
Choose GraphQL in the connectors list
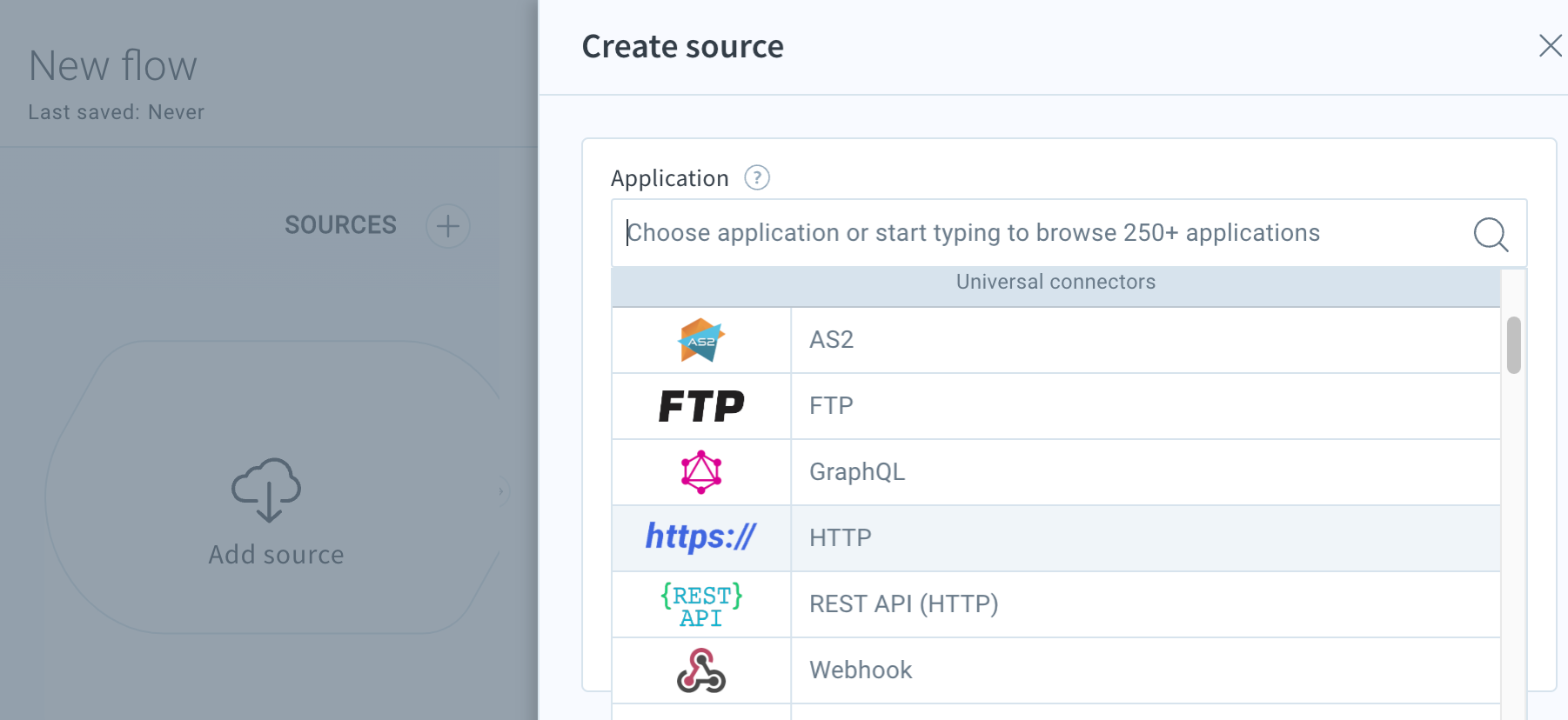1056,472
